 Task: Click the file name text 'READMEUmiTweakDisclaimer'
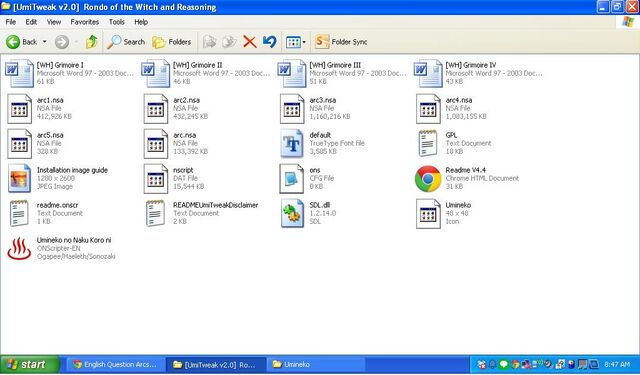(x=216, y=205)
